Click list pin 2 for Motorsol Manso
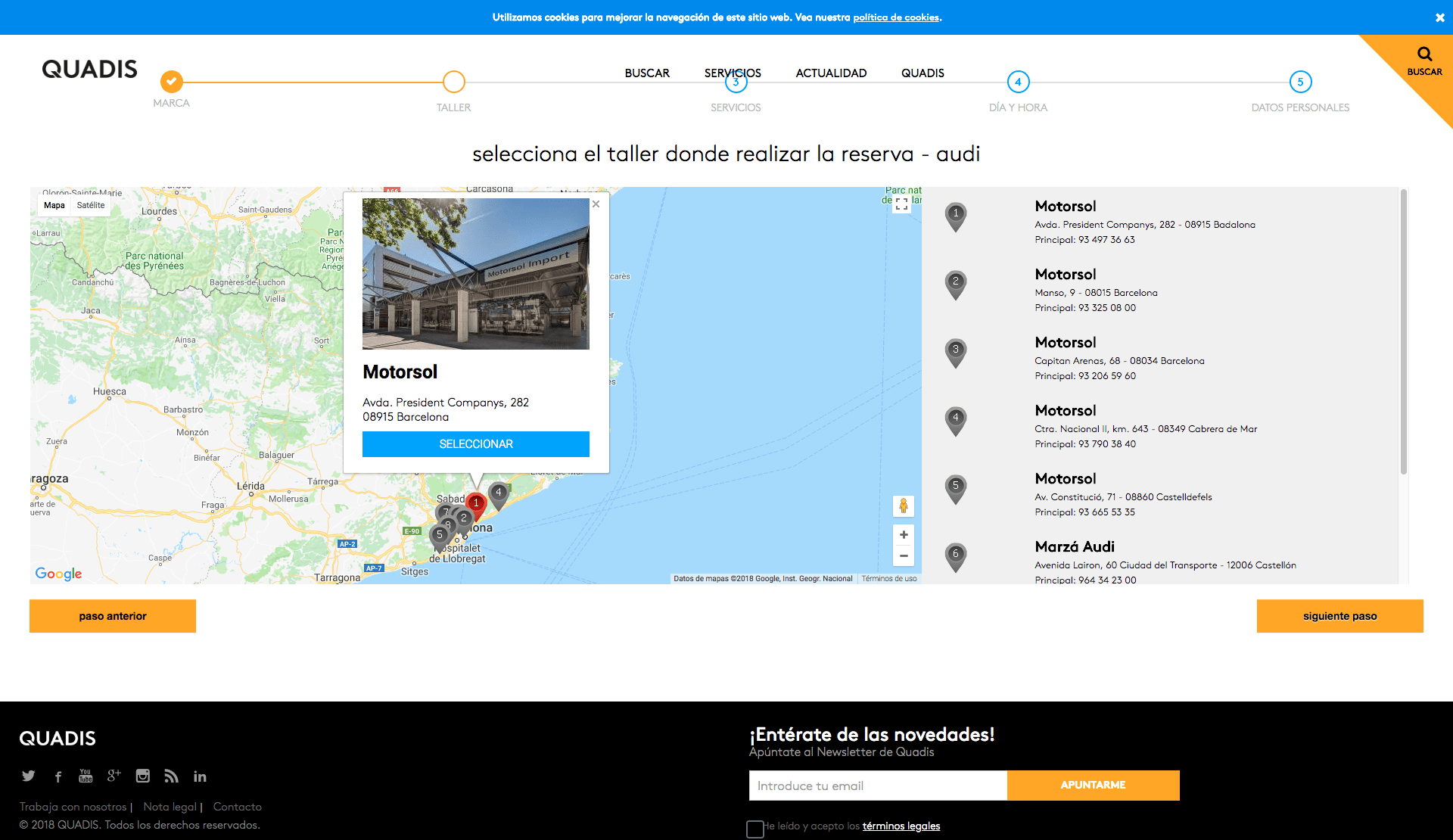This screenshot has width=1453, height=840. point(956,285)
